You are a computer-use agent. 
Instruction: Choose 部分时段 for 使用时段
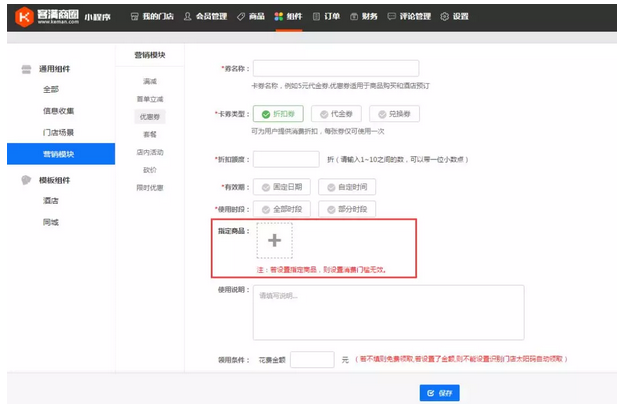(347, 209)
